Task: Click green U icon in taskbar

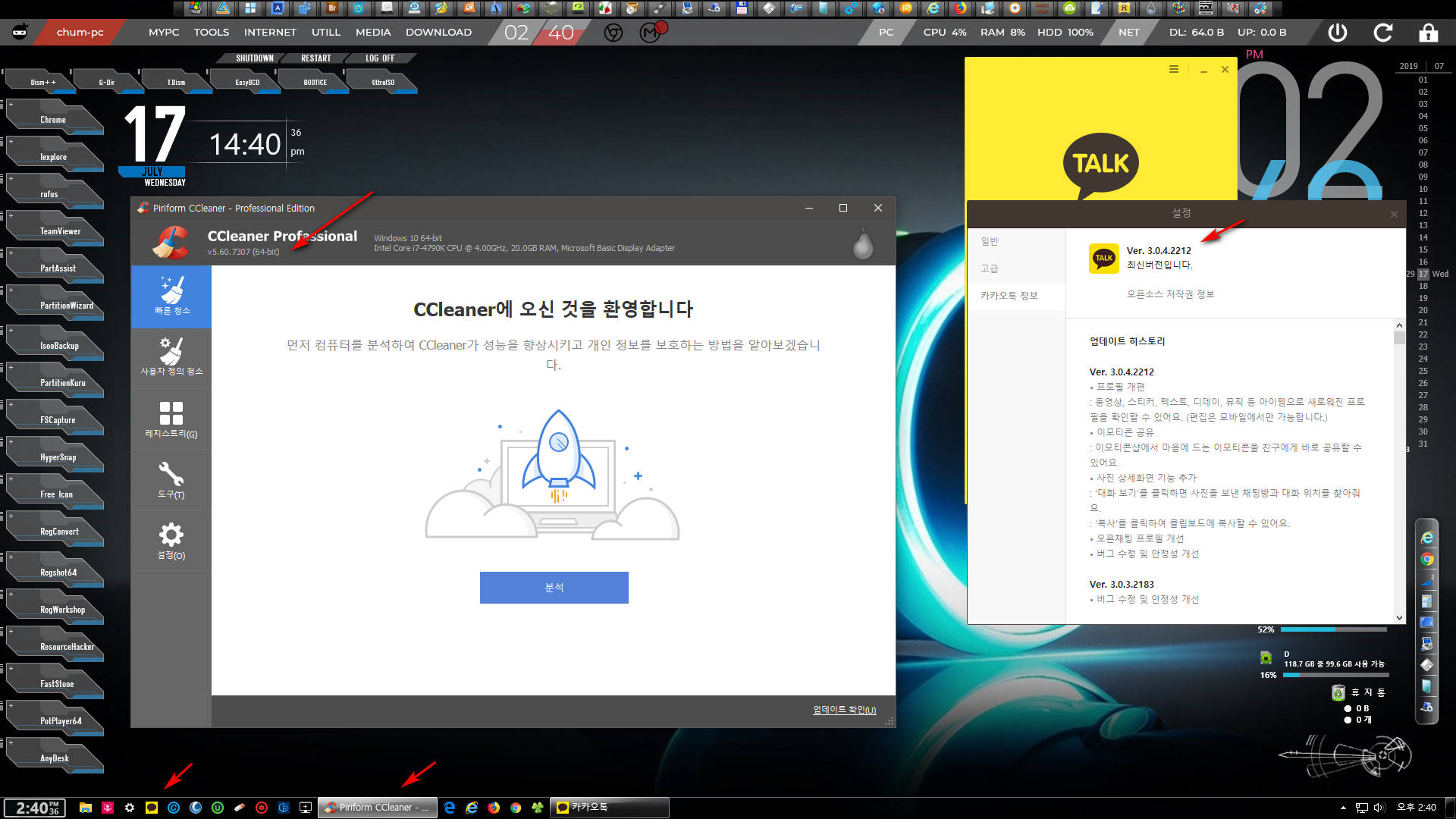Action: pyautogui.click(x=218, y=808)
